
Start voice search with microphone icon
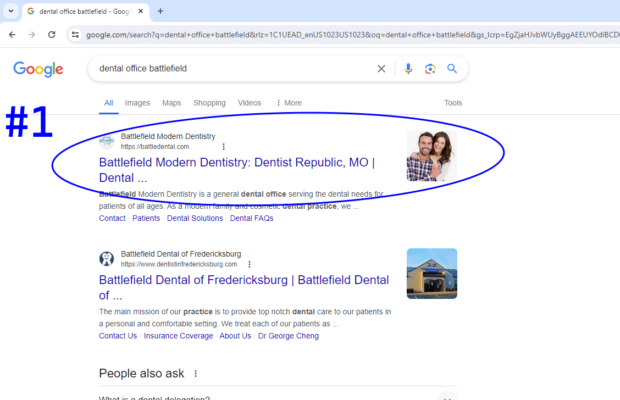point(408,69)
